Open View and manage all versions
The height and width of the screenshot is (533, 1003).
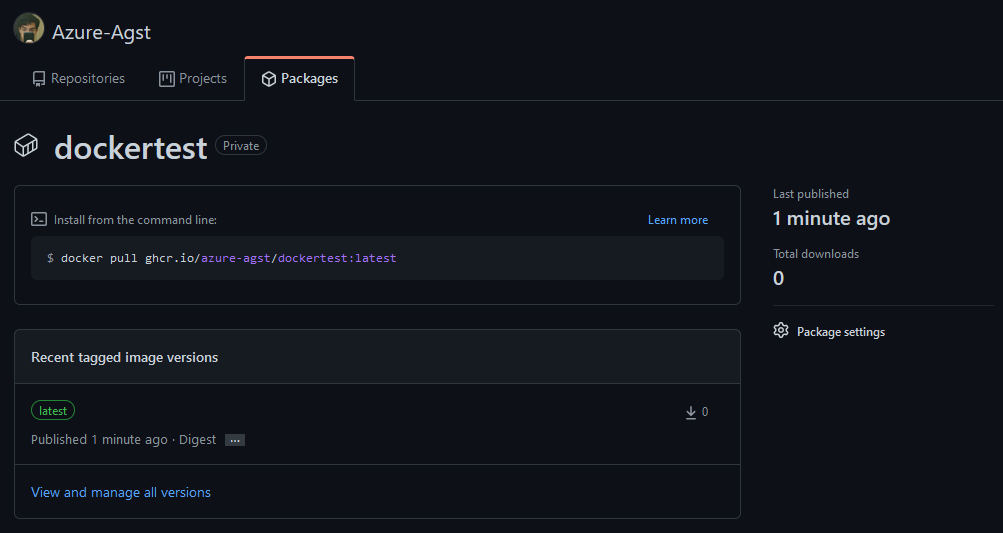pyautogui.click(x=121, y=492)
